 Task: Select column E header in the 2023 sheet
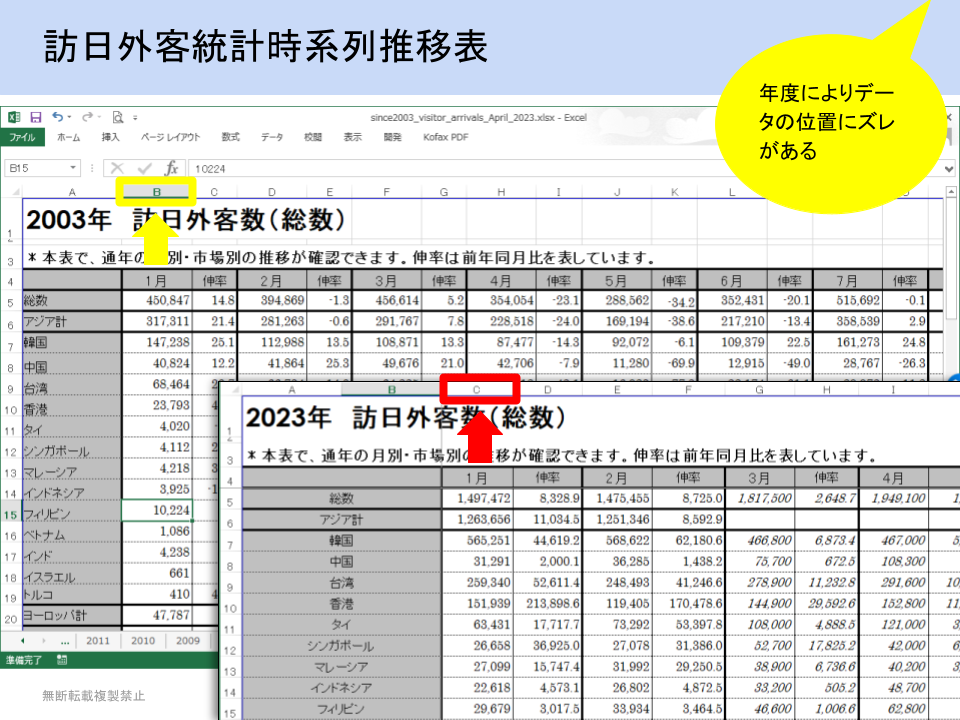point(617,390)
